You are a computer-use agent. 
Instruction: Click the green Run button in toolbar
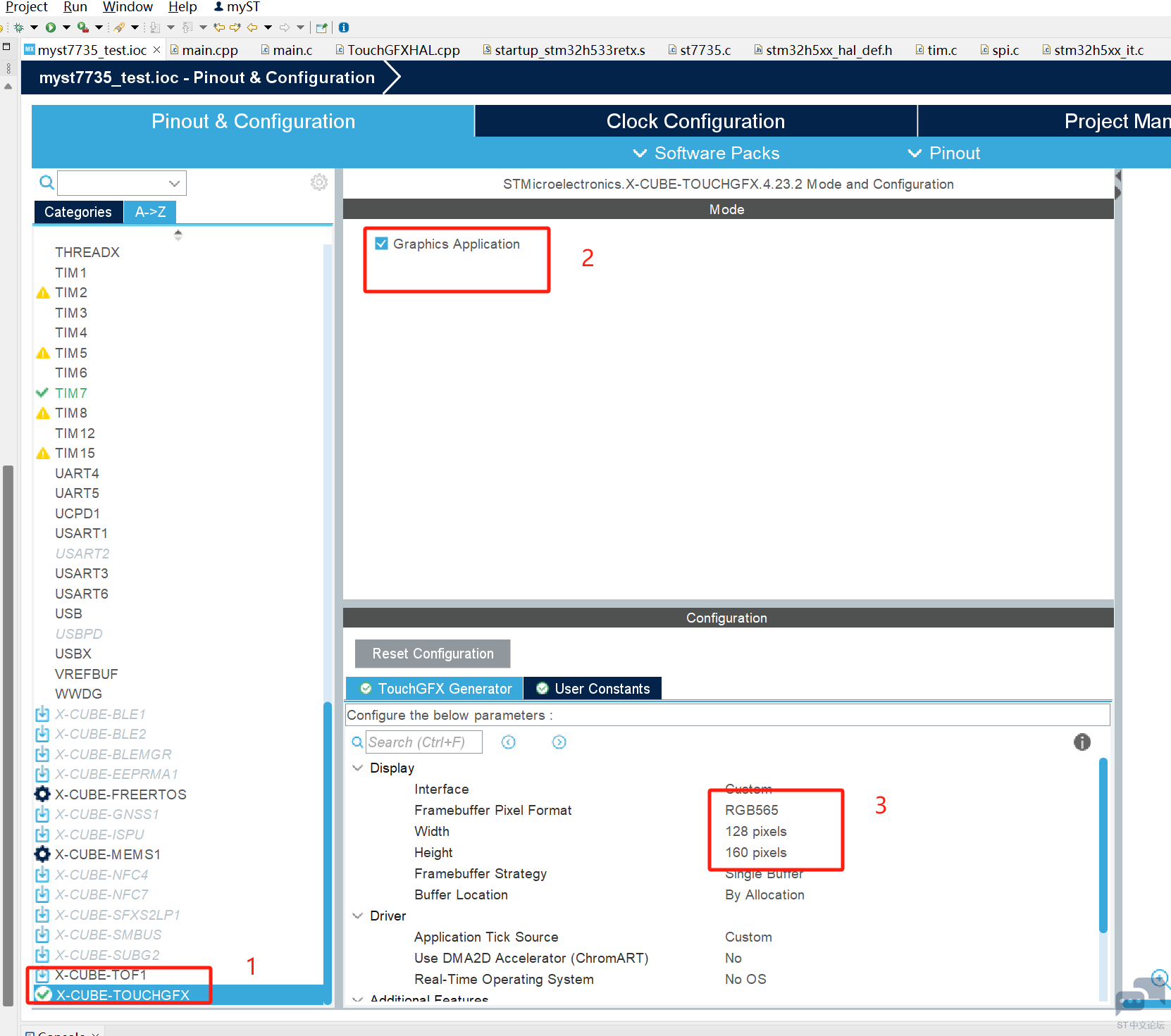[51, 27]
